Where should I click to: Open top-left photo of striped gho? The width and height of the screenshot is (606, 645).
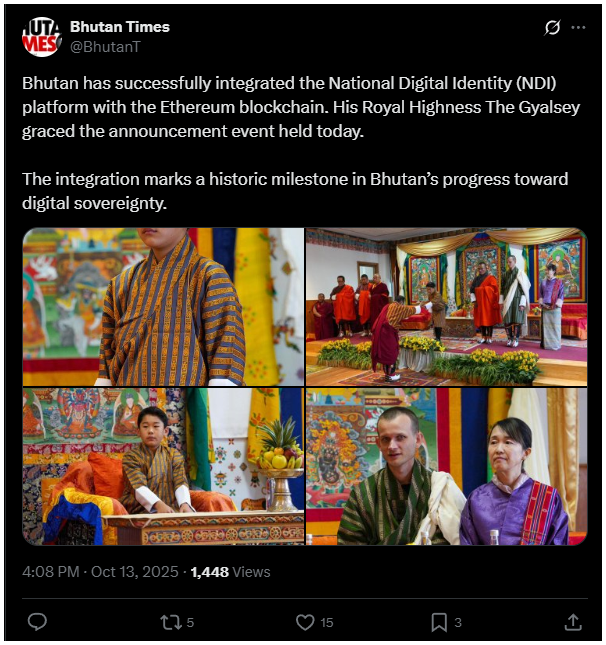click(x=163, y=307)
